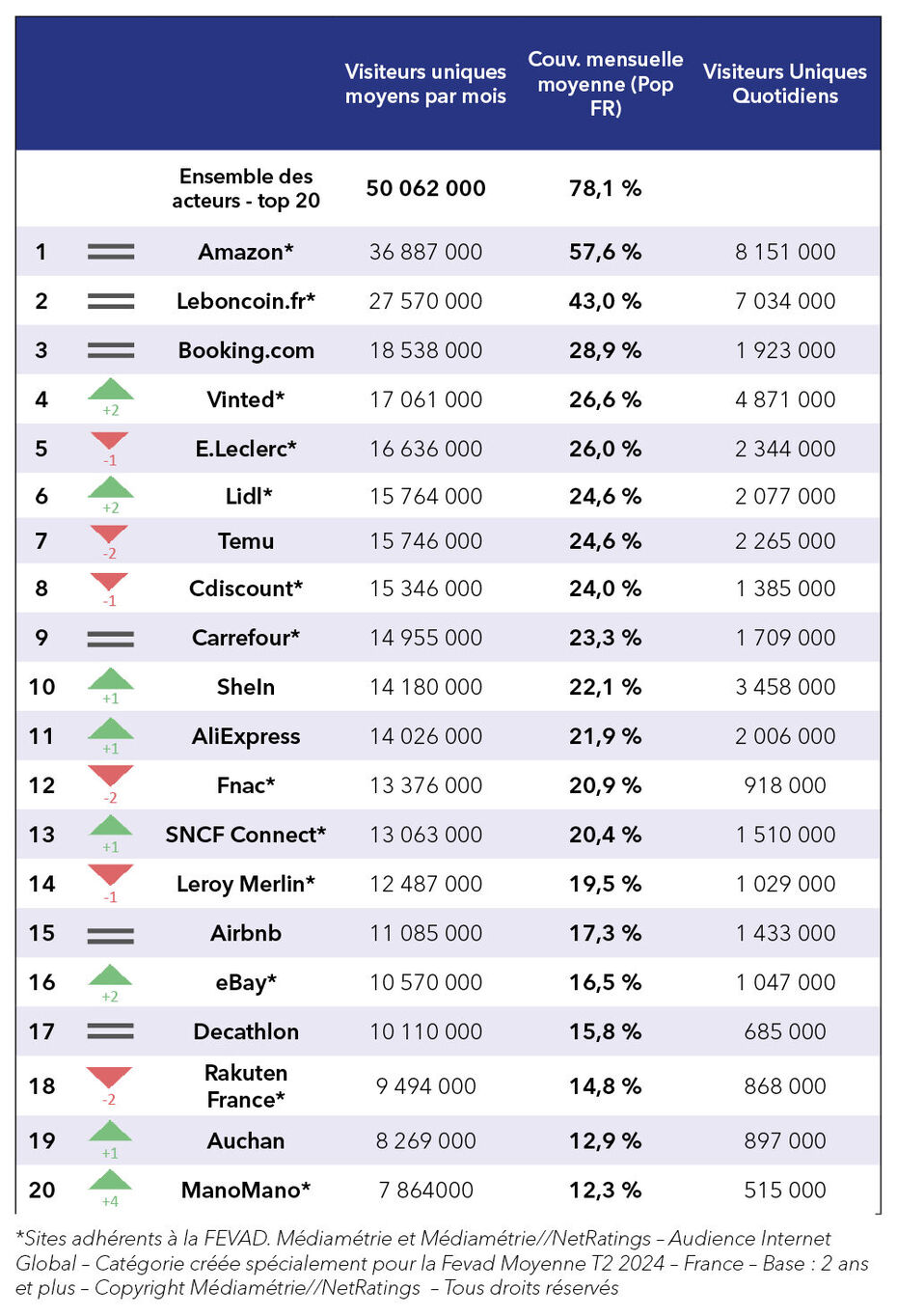This screenshot has height=1316, width=897.
Task: Click the Visiteurs uniques moyens par mois header
Action: 425,84
